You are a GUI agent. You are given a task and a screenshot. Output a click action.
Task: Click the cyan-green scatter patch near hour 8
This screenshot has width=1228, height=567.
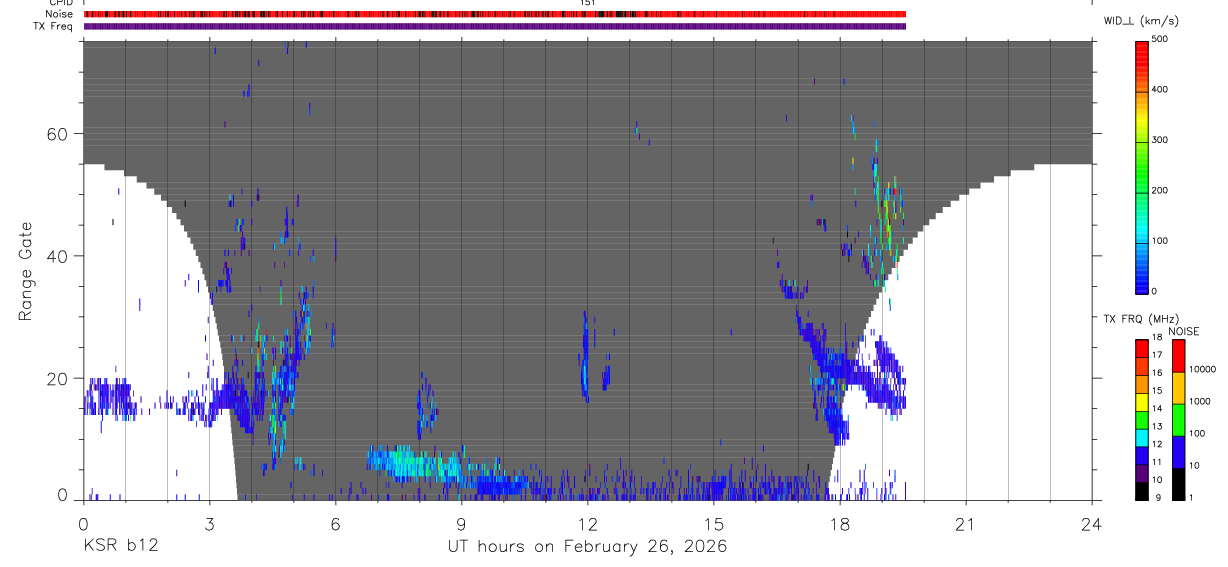coord(418,463)
